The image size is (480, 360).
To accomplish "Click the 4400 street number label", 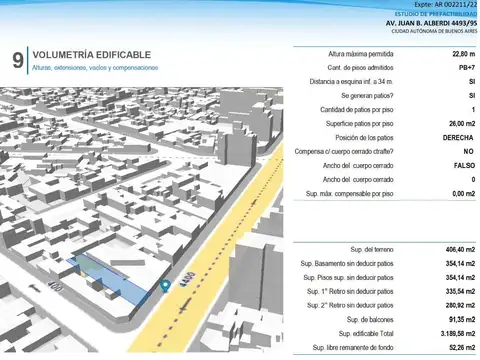I will (188, 279).
